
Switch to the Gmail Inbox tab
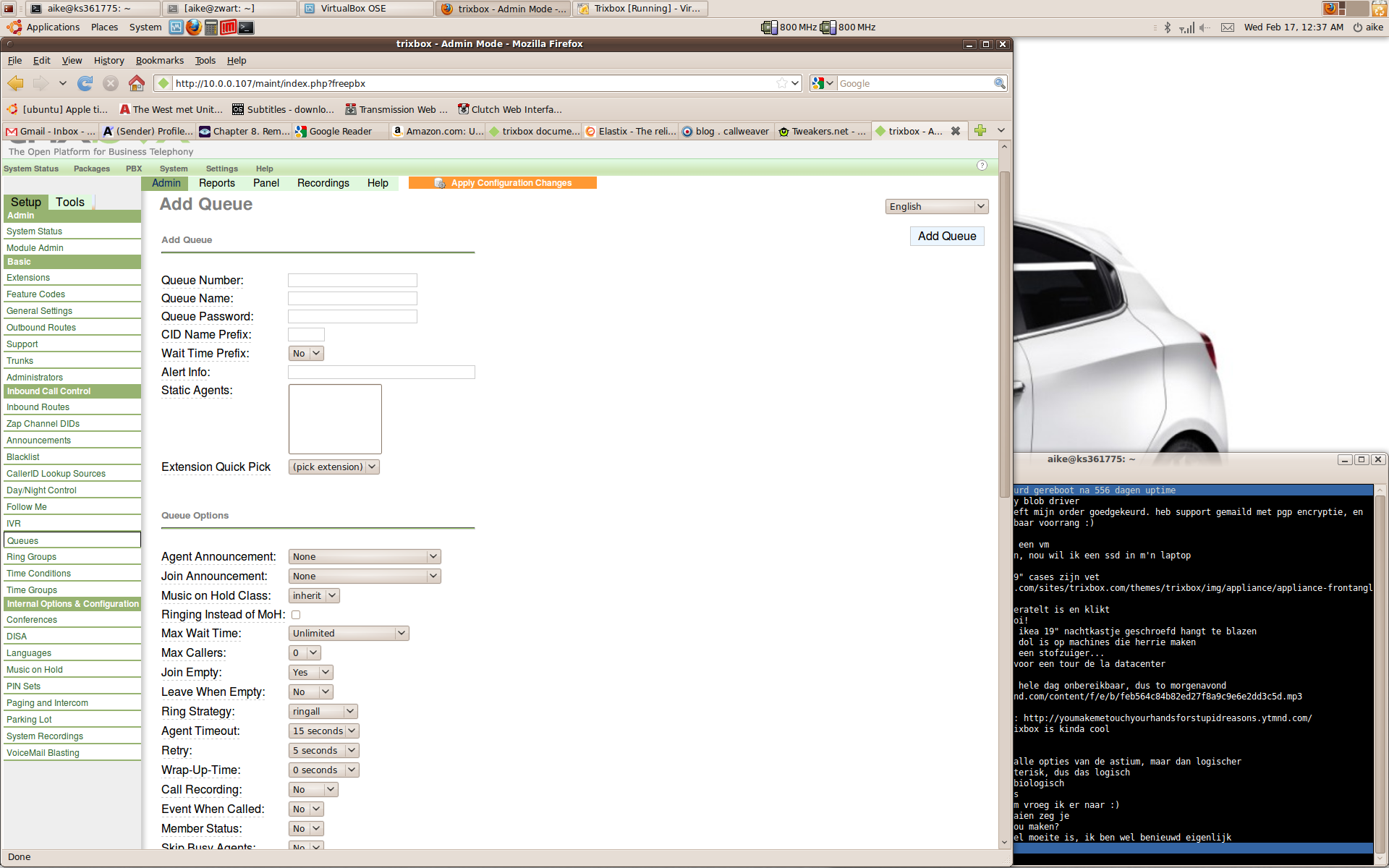[51, 131]
